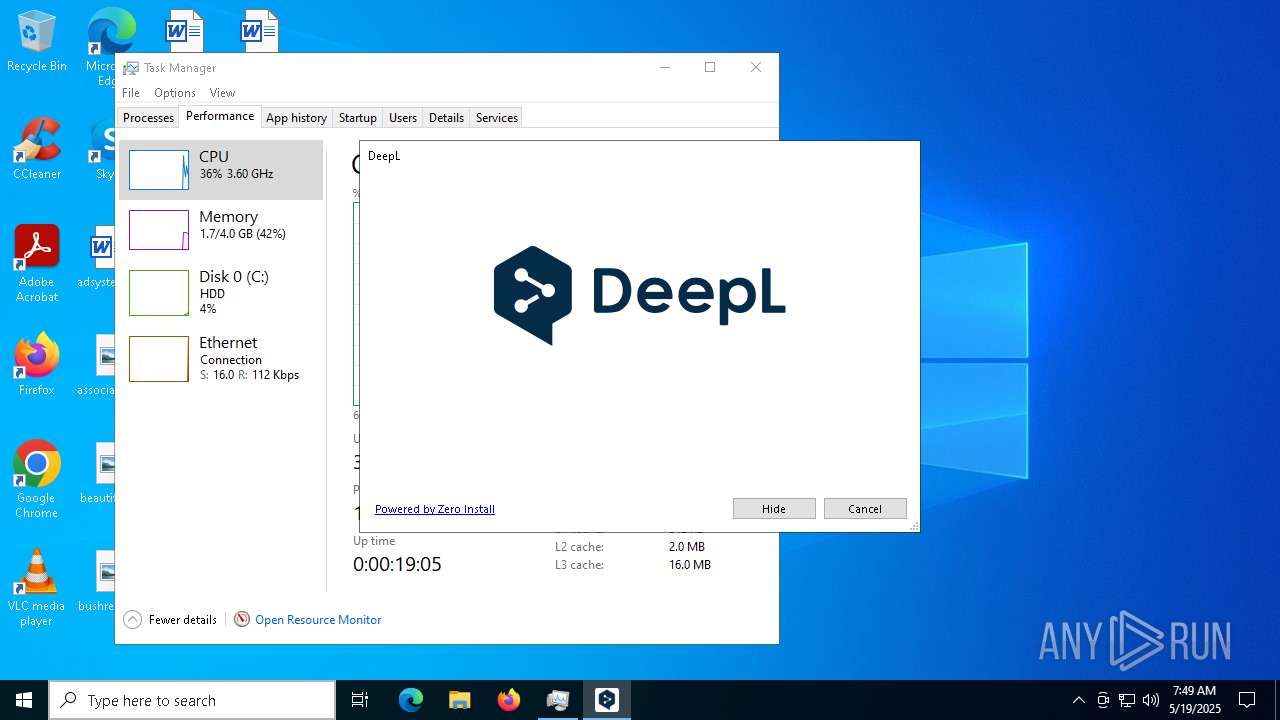Click the Hide button in DeepL dialog
1280x720 pixels.
(x=774, y=509)
